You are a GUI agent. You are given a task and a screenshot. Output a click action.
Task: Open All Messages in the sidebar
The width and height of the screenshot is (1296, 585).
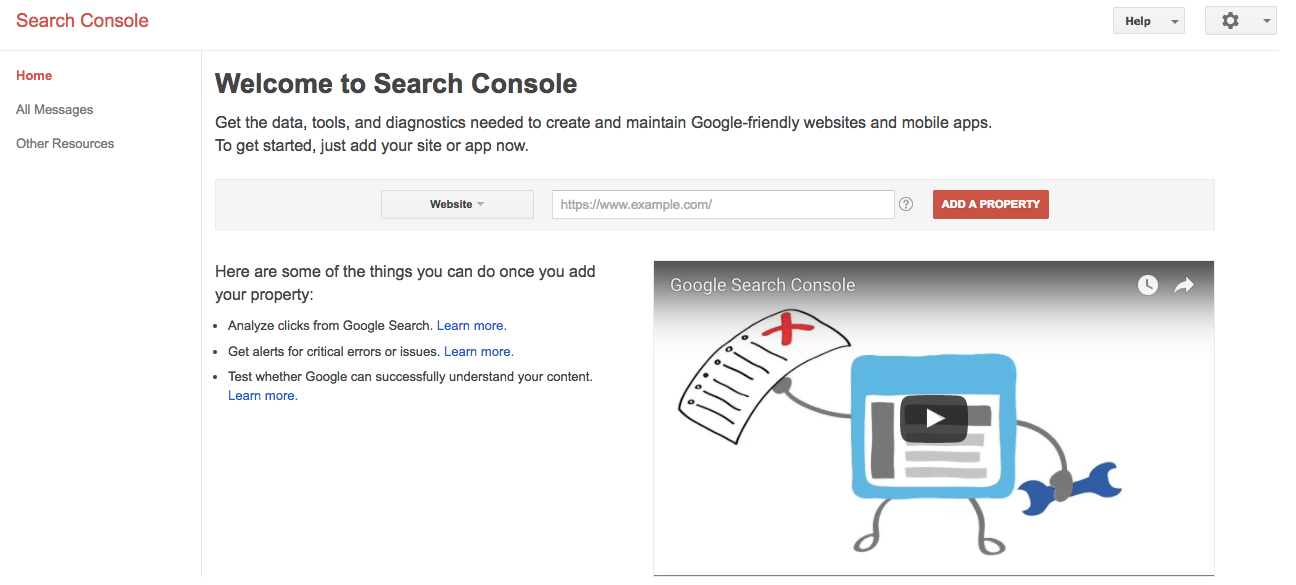coord(54,109)
